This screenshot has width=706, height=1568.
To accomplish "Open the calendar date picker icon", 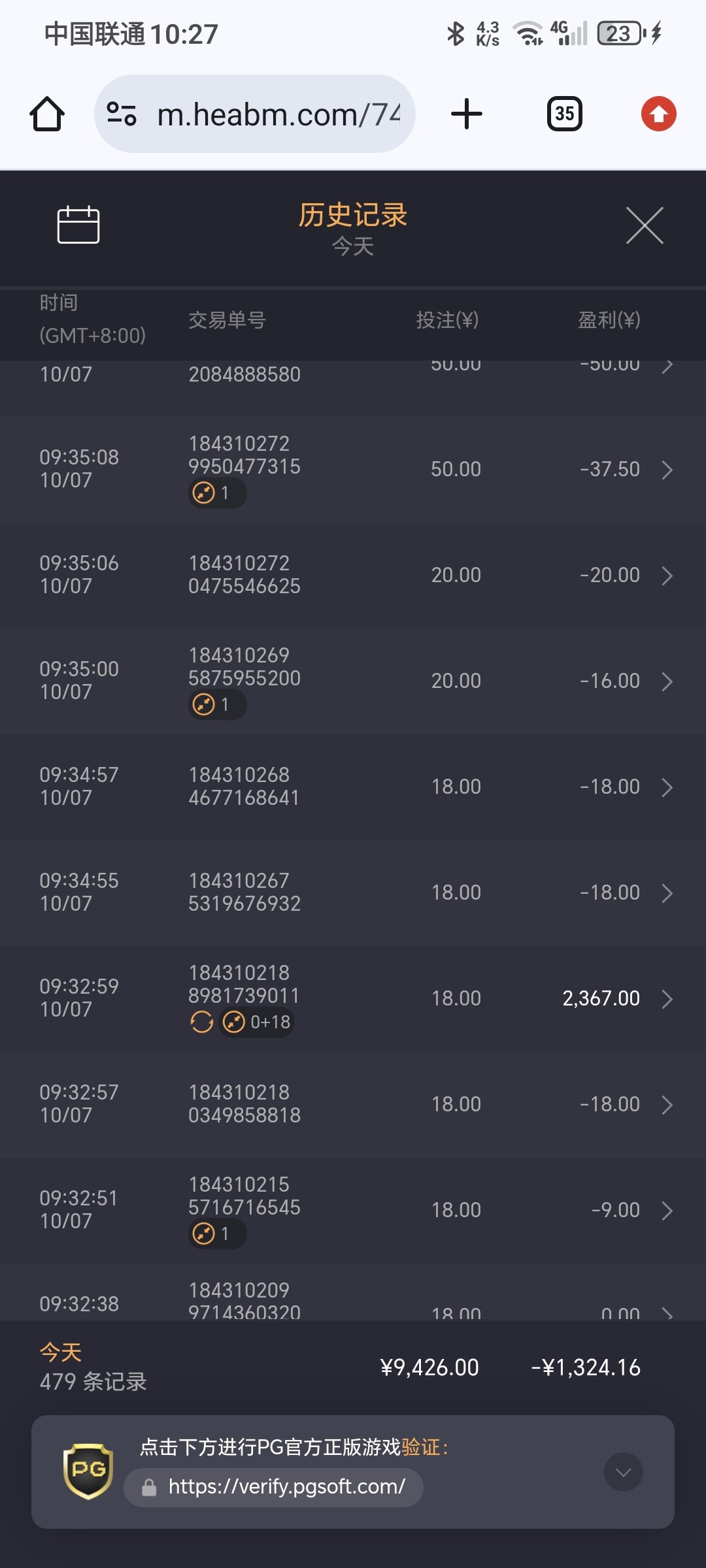I will point(78,225).
